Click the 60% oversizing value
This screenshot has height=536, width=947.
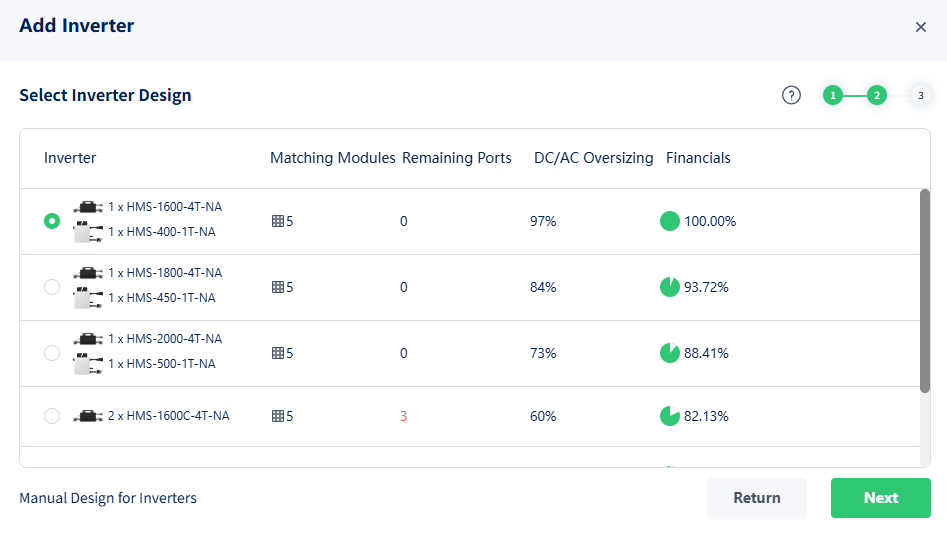543,416
